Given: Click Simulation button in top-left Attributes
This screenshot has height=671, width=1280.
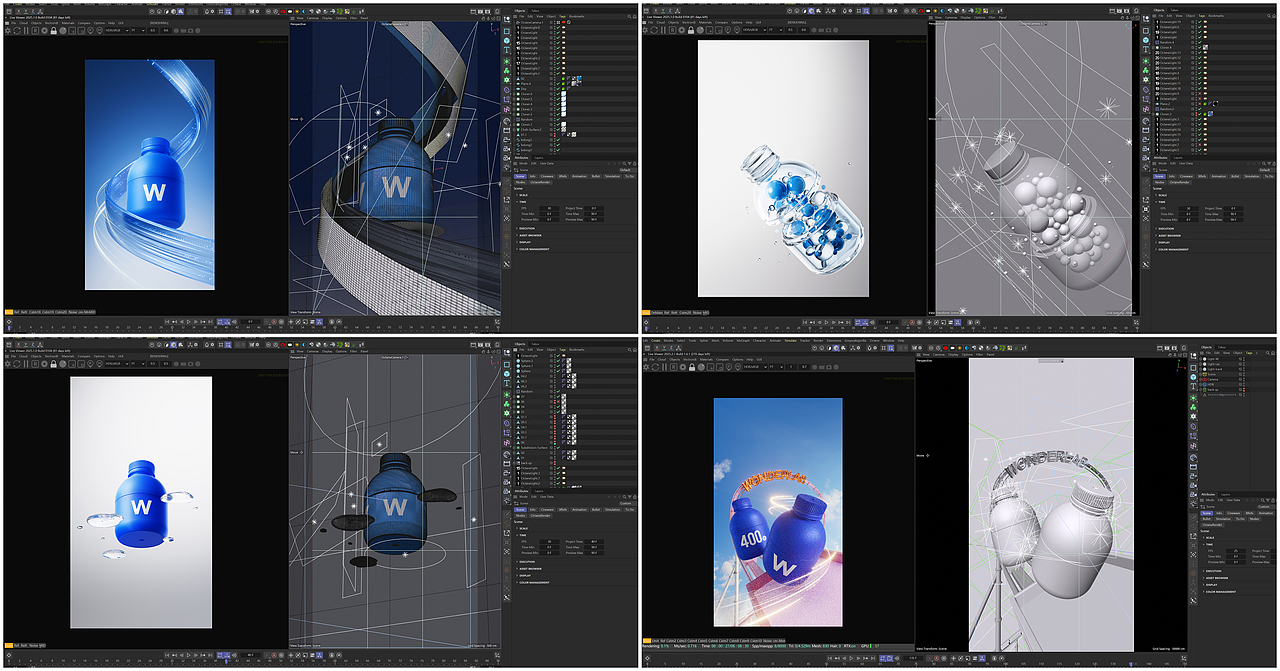Looking at the screenshot, I should [x=612, y=176].
